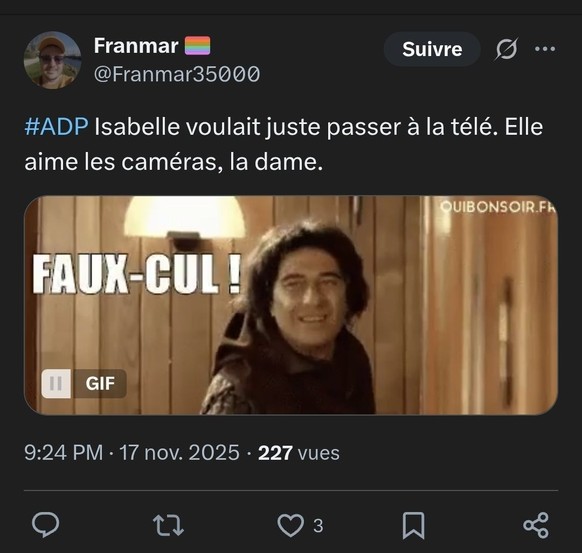Screen dimensions: 582x553
Task: Open the three-dot more options menu
Action: [x=545, y=49]
